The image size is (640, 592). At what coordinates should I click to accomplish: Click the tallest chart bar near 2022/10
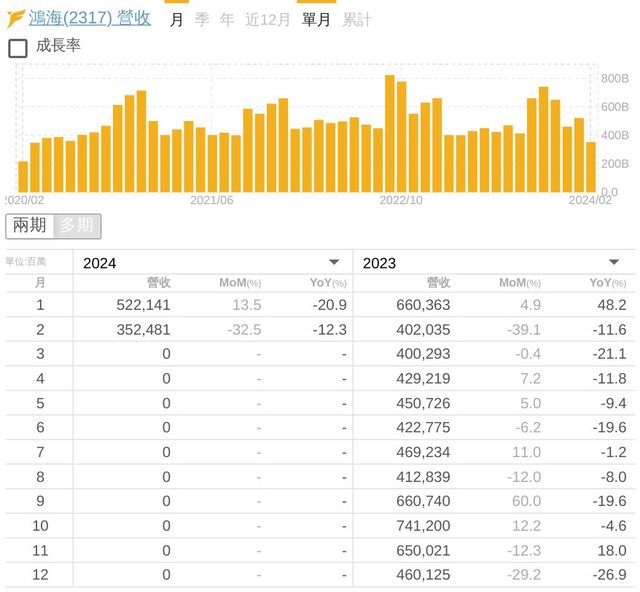390,134
